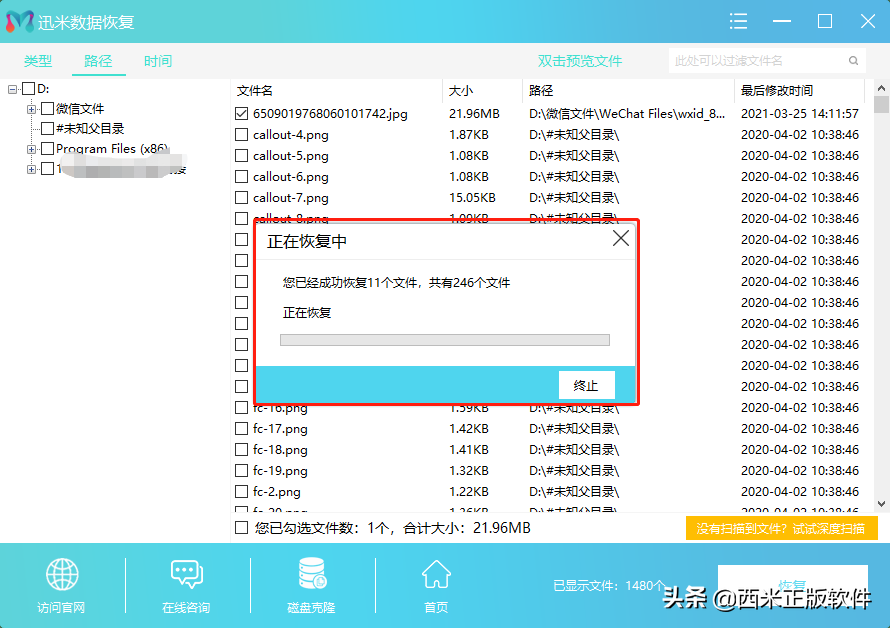The height and width of the screenshot is (628, 890).
Task: Collapse the D: drive tree node
Action: coord(12,89)
